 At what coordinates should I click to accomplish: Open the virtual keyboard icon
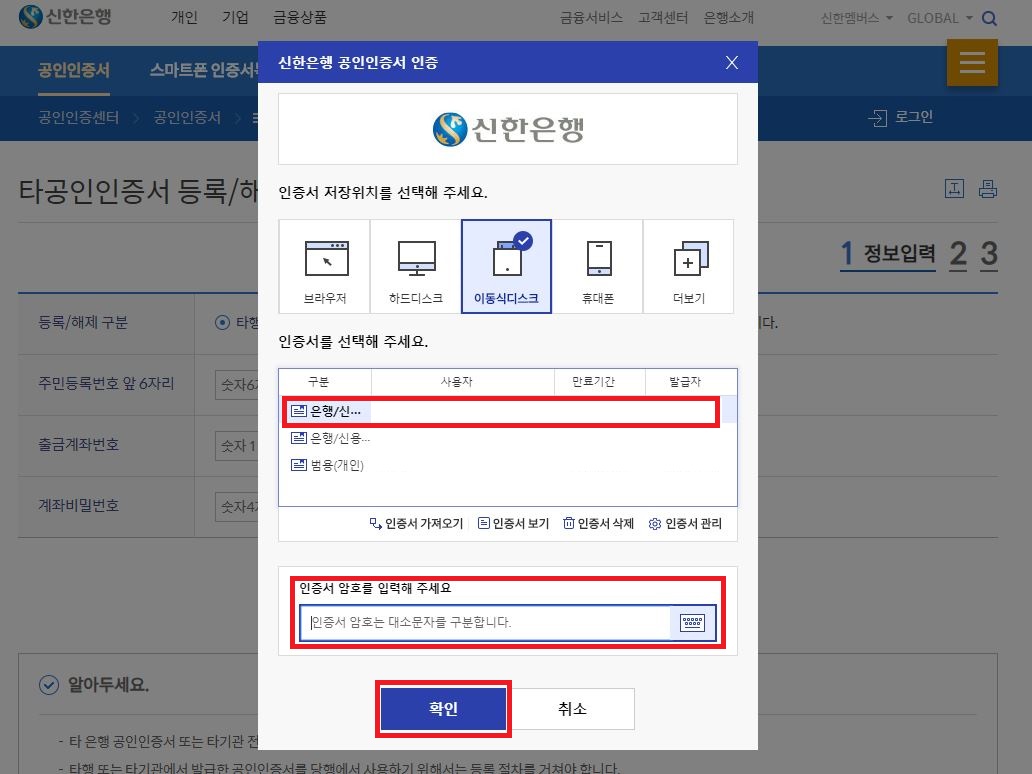point(692,623)
